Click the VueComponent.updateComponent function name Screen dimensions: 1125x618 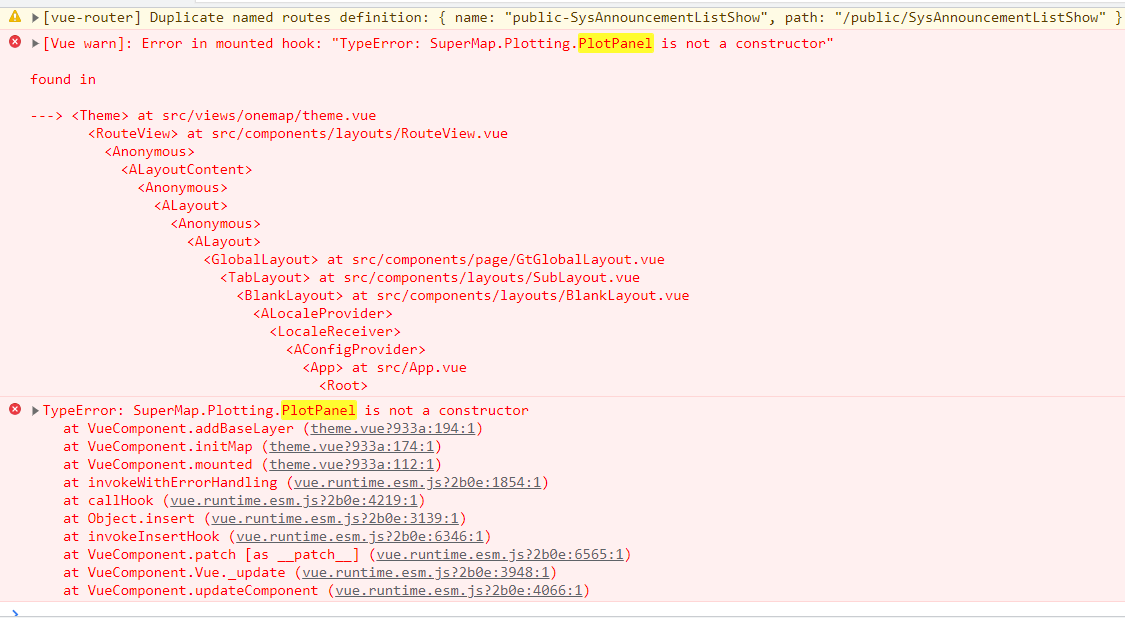(203, 590)
